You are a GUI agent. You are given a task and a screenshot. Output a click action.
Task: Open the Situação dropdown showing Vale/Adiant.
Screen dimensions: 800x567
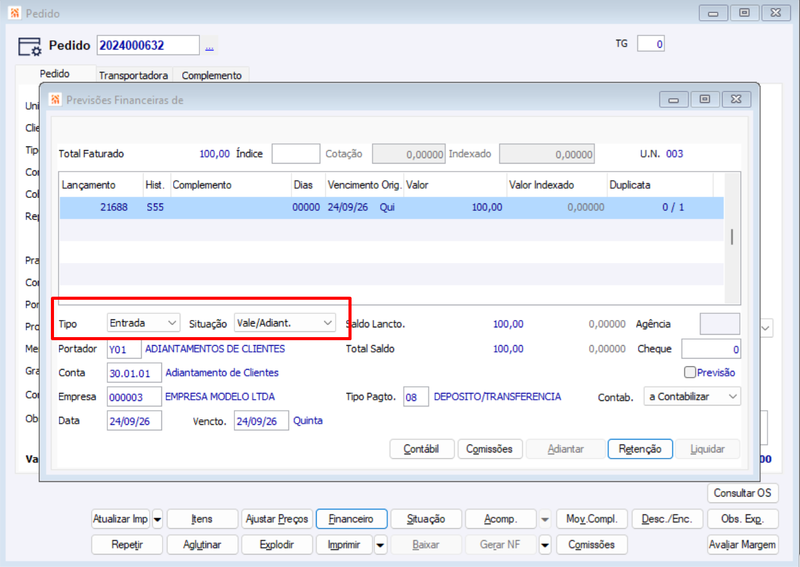pyautogui.click(x=285, y=323)
